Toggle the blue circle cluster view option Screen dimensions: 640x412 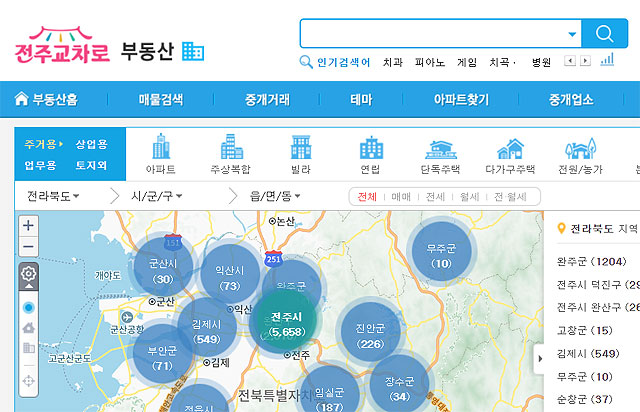pyautogui.click(x=29, y=307)
